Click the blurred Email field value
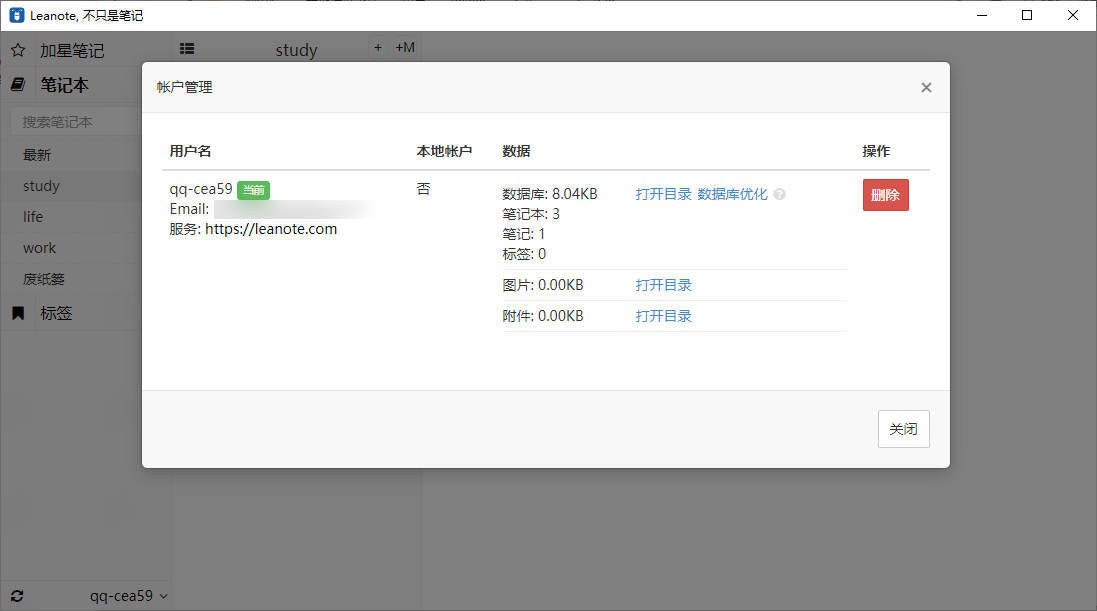Image resolution: width=1097 pixels, height=611 pixels. pyautogui.click(x=294, y=209)
